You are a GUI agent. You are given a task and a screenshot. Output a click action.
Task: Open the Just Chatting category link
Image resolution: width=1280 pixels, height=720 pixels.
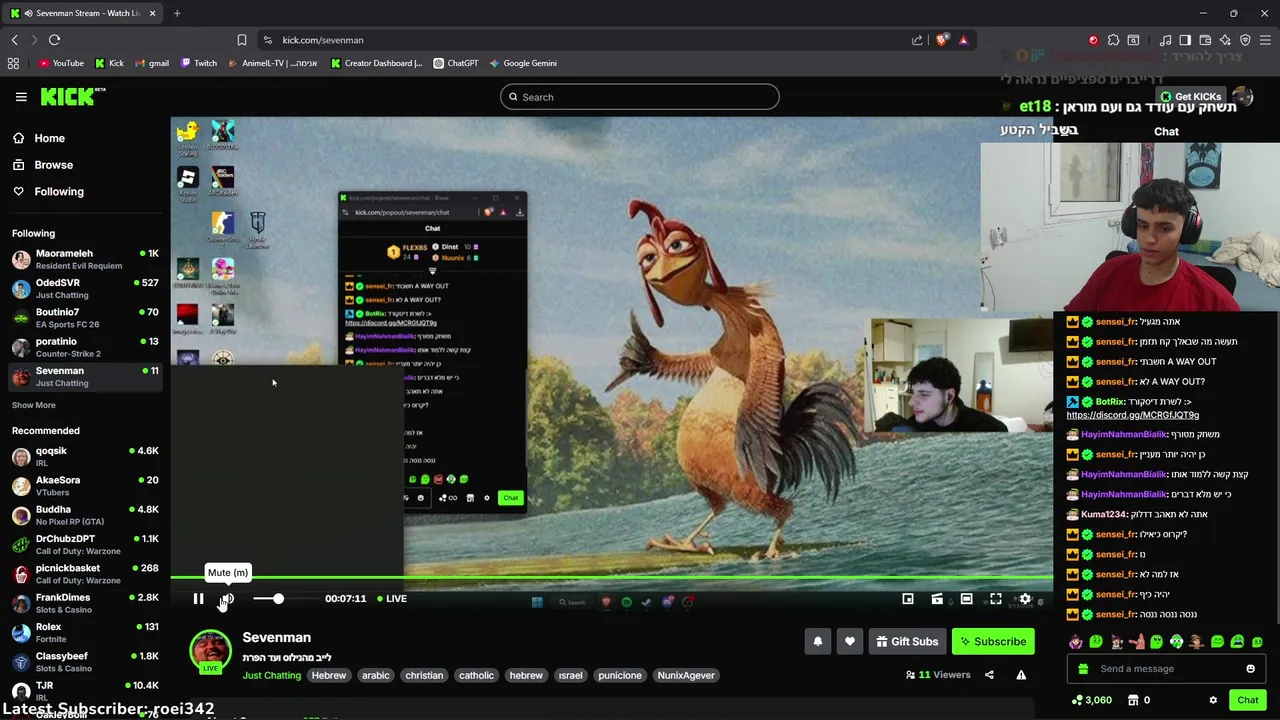point(271,675)
